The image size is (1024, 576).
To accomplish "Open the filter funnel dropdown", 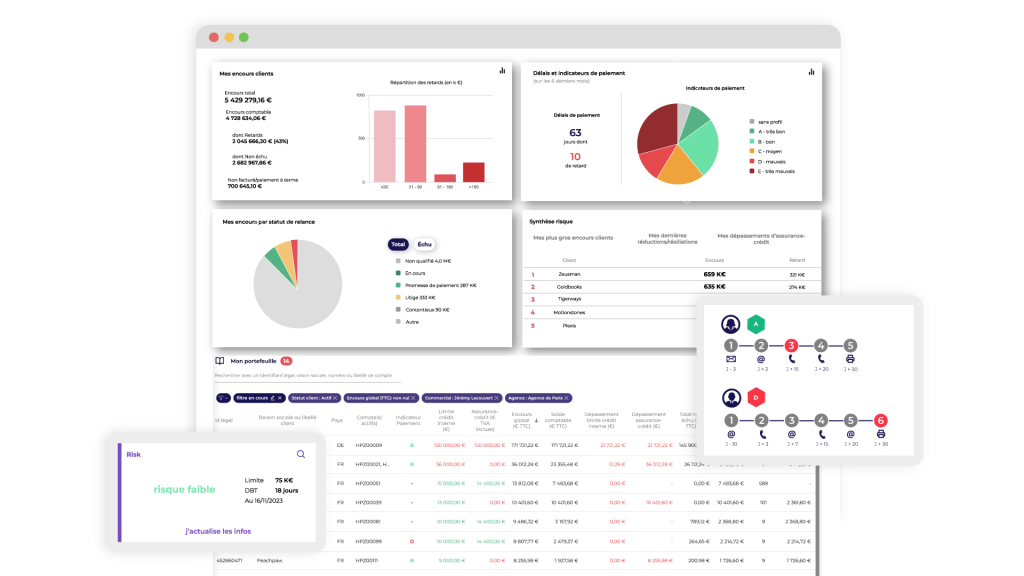I will [x=223, y=398].
